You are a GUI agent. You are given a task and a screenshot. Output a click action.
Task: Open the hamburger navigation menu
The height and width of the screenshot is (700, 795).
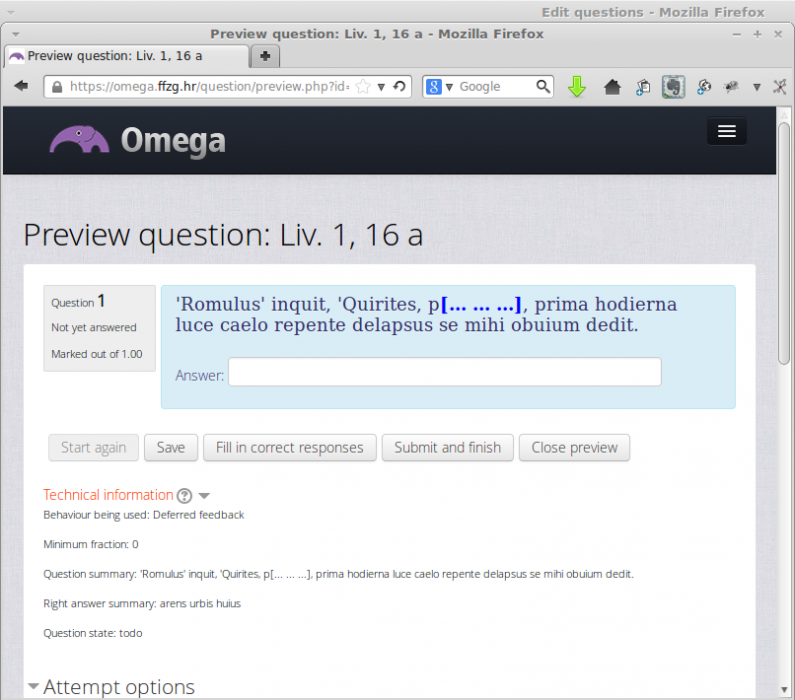[727, 131]
